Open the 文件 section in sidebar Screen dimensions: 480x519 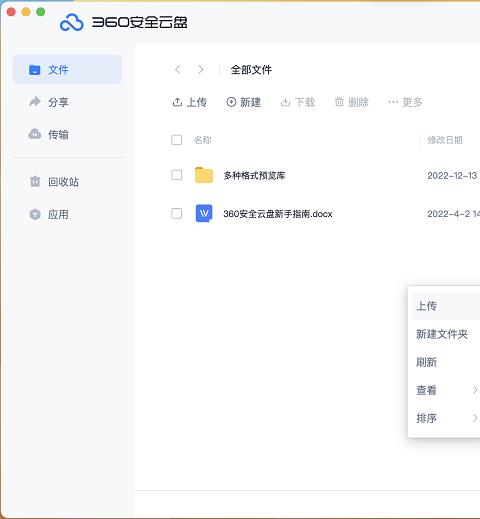click(67, 70)
